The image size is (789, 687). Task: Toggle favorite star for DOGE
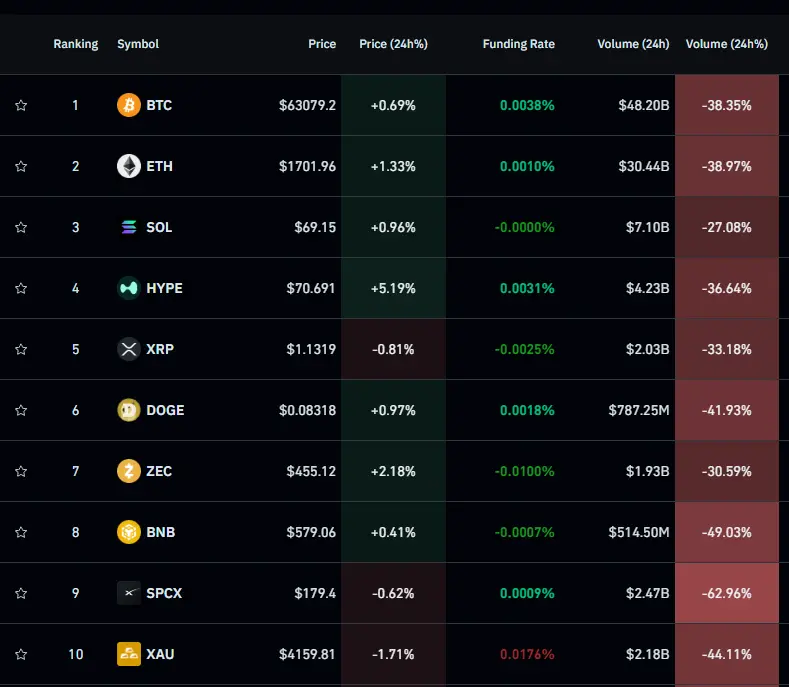point(21,410)
